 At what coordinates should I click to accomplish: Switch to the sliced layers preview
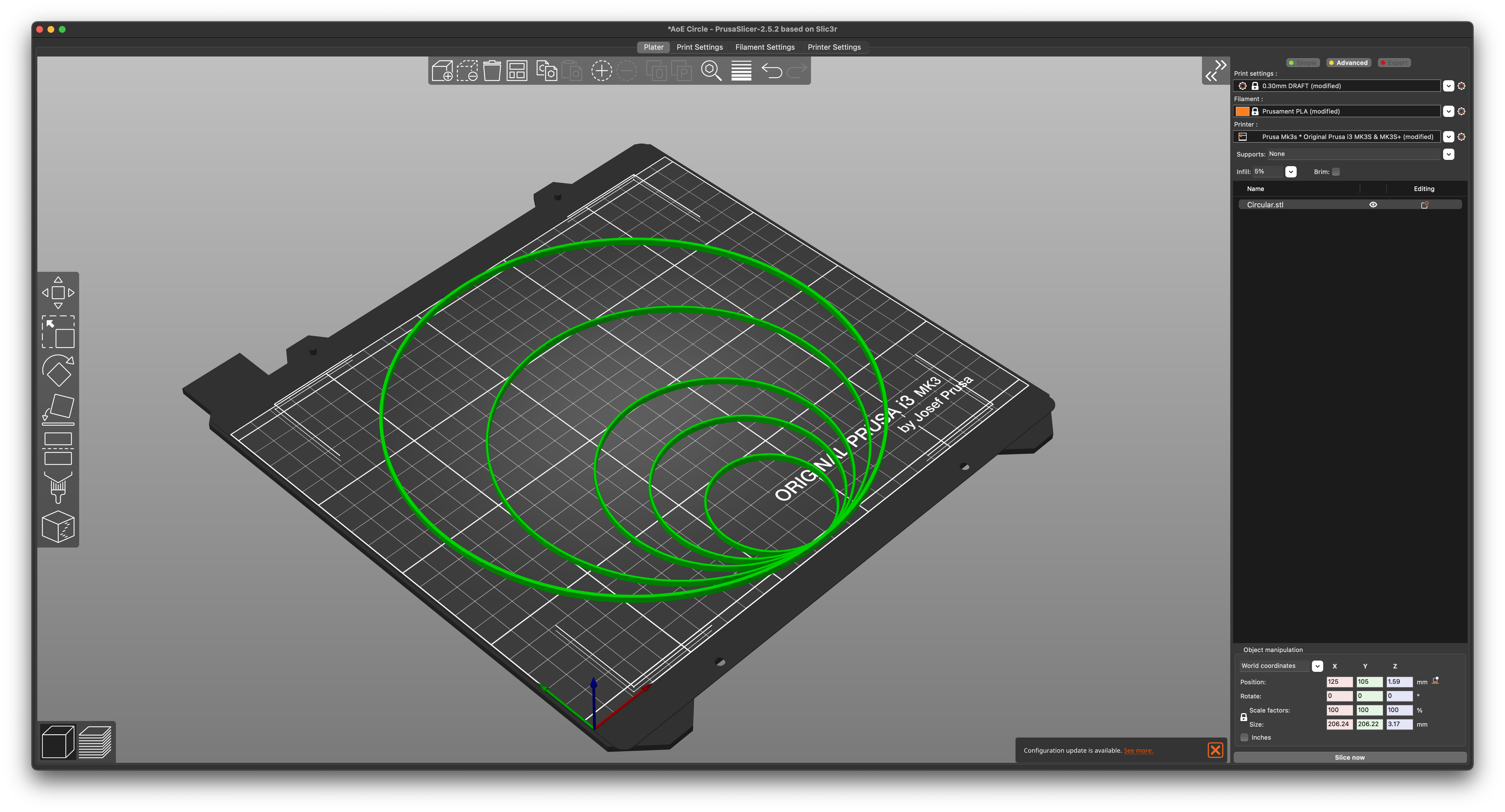coord(95,742)
